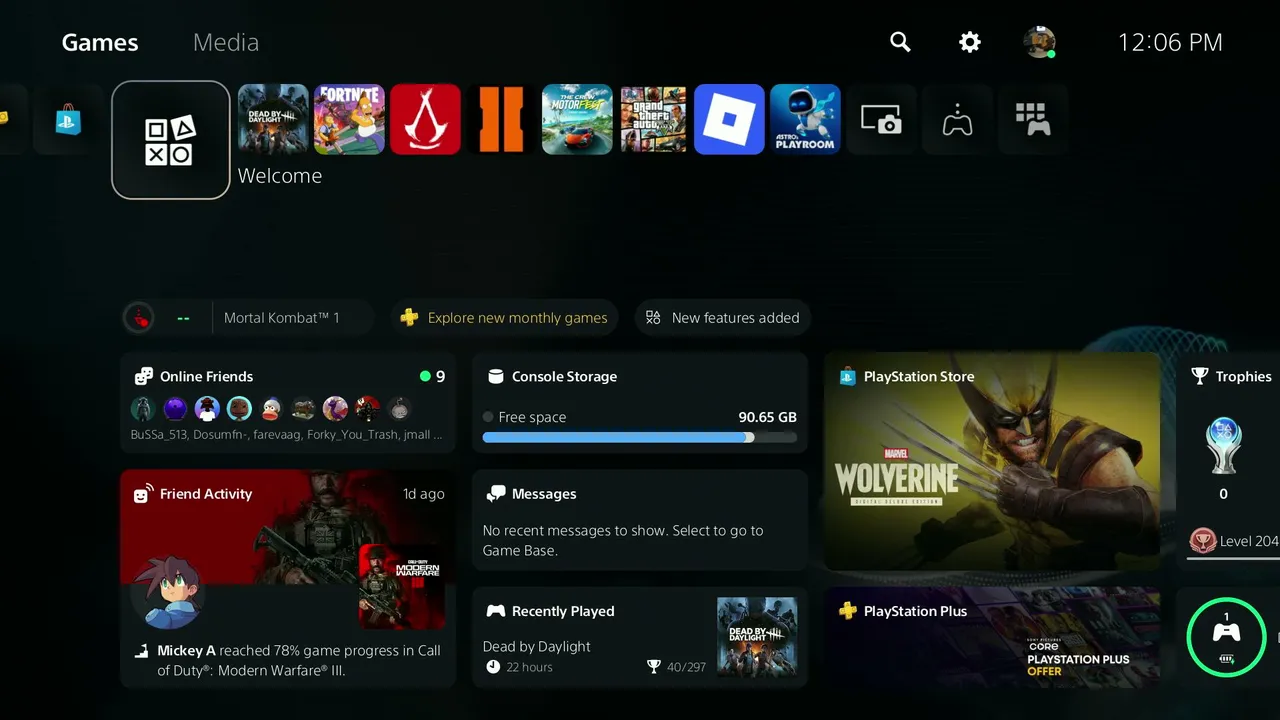Open the Friend Activity card
The height and width of the screenshot is (720, 1280).
pyautogui.click(x=288, y=579)
